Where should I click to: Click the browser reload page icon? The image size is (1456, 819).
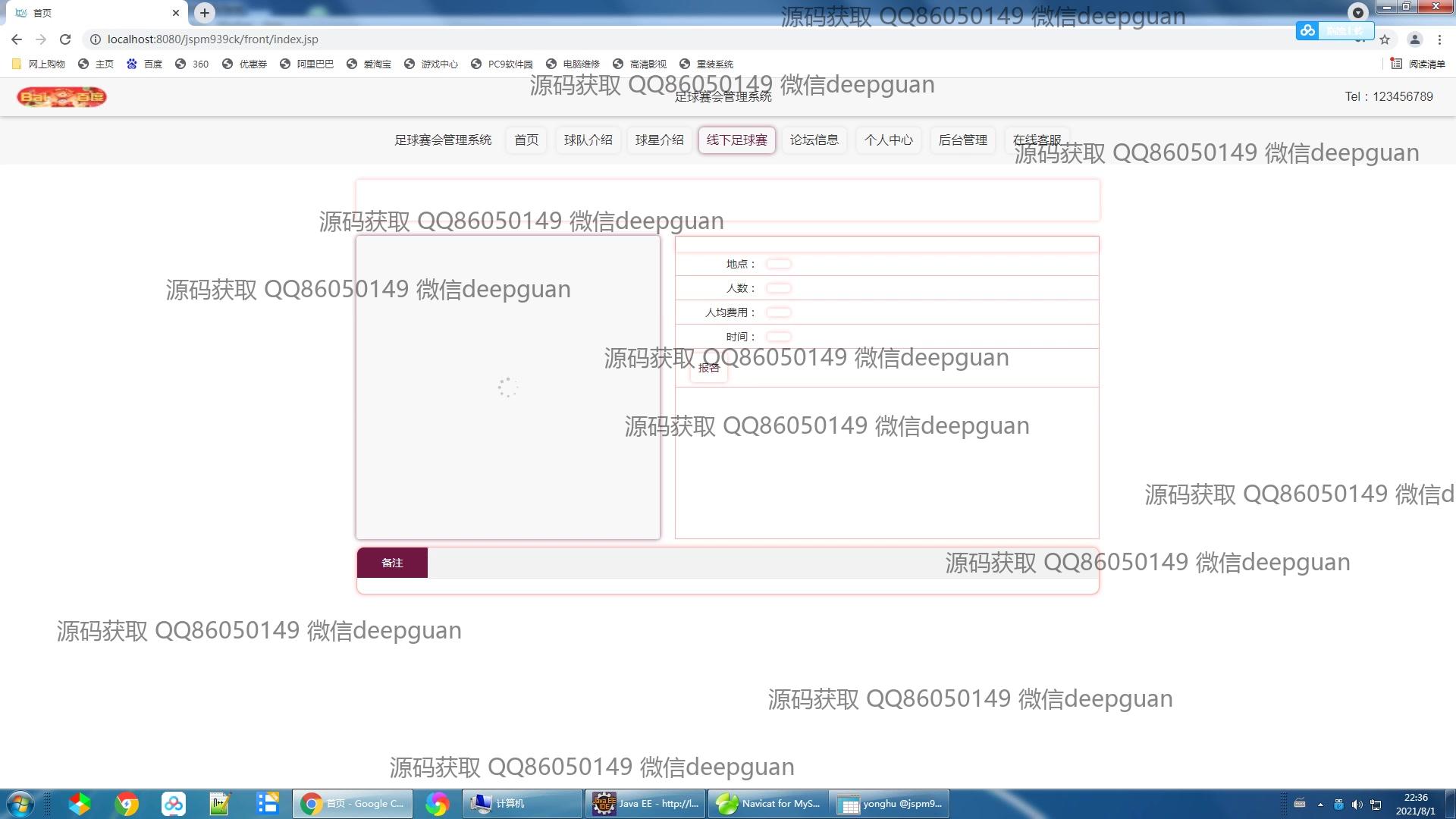65,39
